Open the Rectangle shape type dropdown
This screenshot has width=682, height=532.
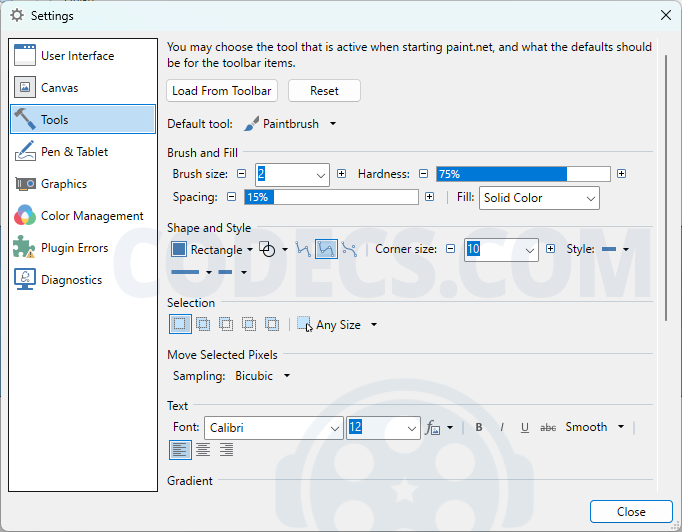point(212,250)
